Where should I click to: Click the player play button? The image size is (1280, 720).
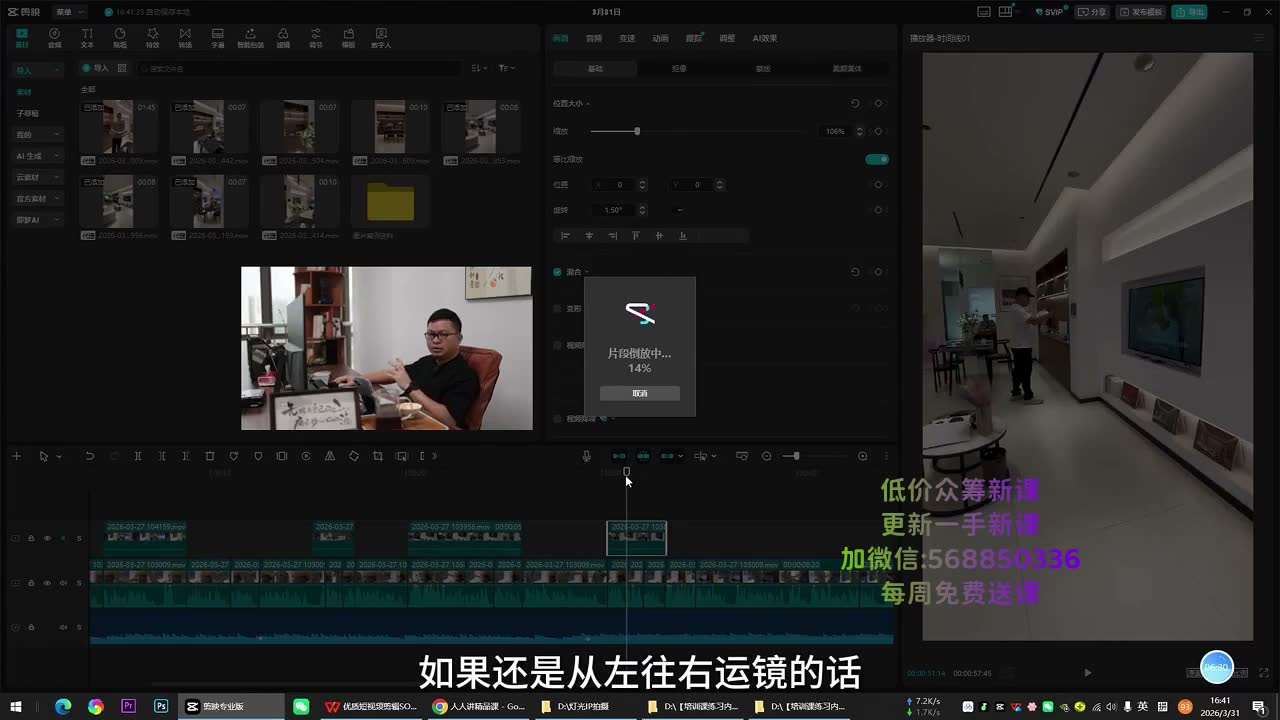1088,673
